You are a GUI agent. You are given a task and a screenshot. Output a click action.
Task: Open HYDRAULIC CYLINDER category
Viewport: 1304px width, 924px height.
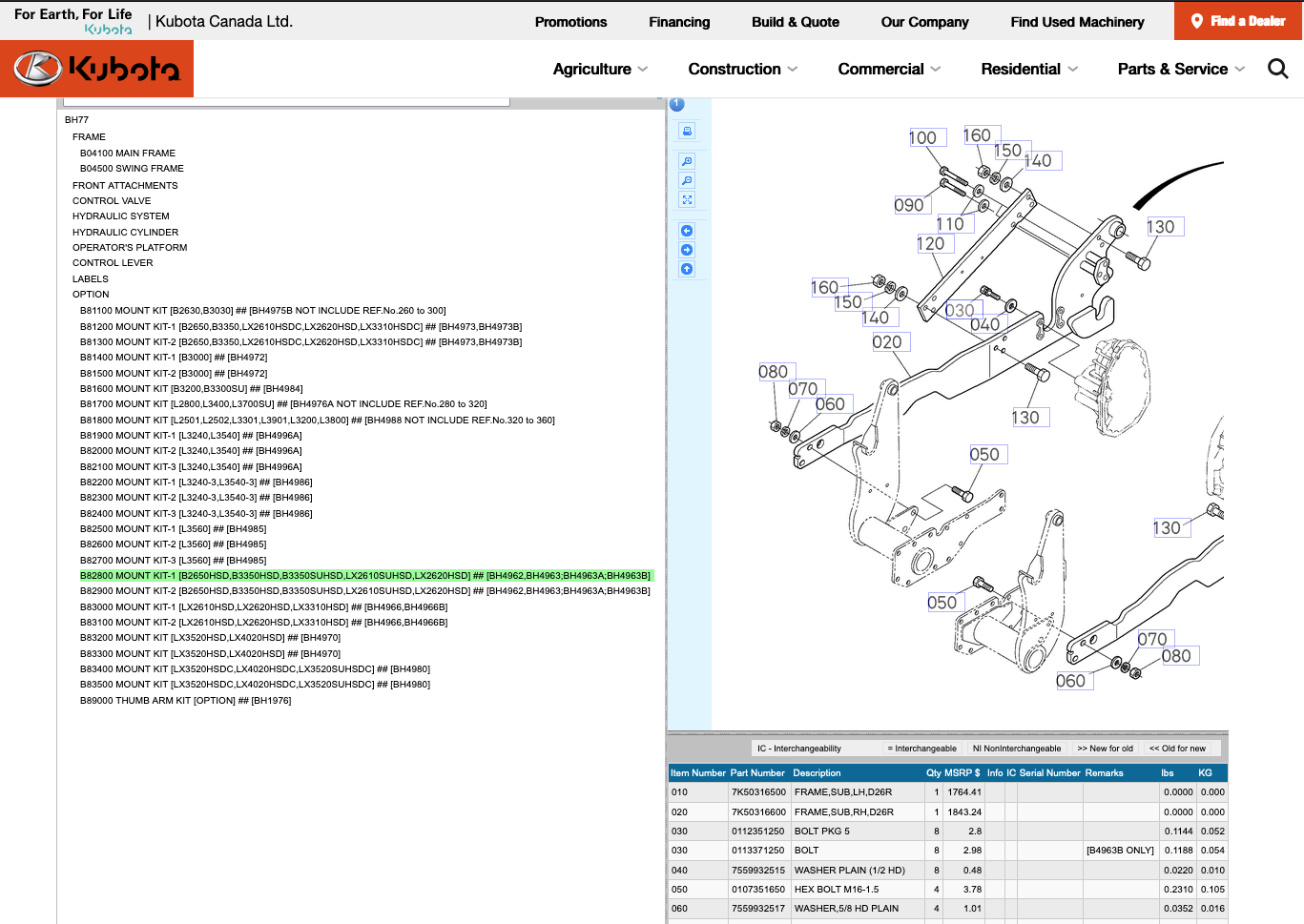(x=125, y=233)
